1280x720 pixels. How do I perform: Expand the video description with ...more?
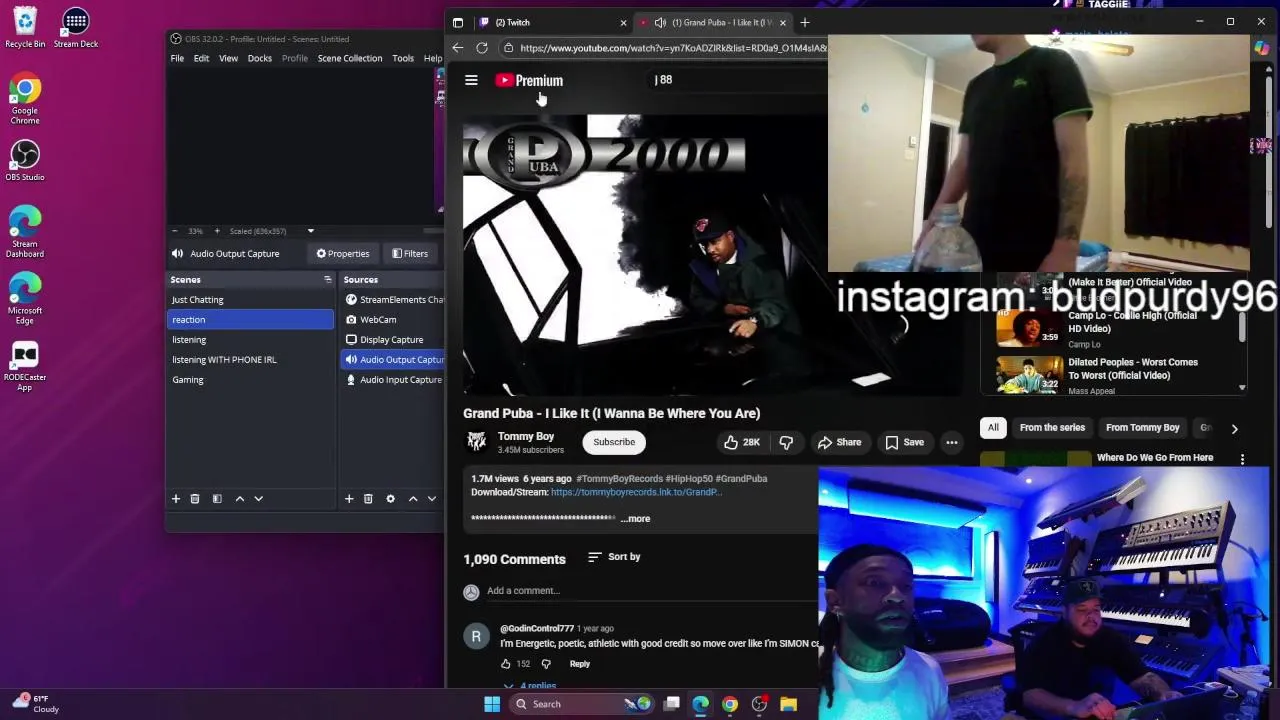click(636, 518)
